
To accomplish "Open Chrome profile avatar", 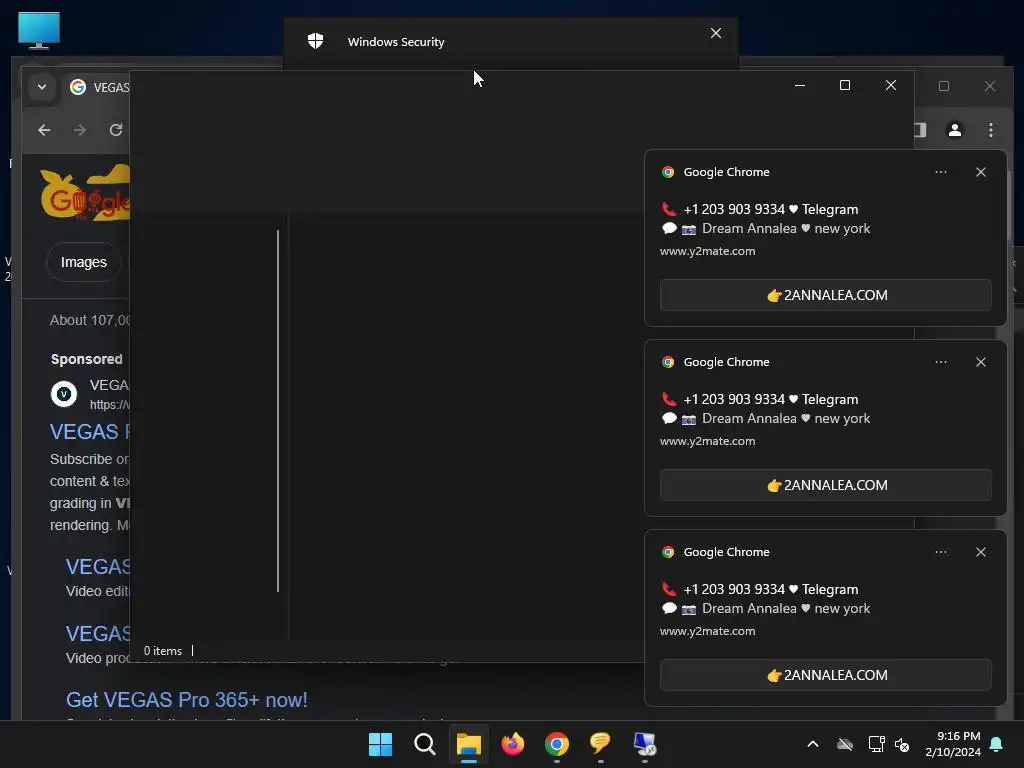I will (x=954, y=130).
